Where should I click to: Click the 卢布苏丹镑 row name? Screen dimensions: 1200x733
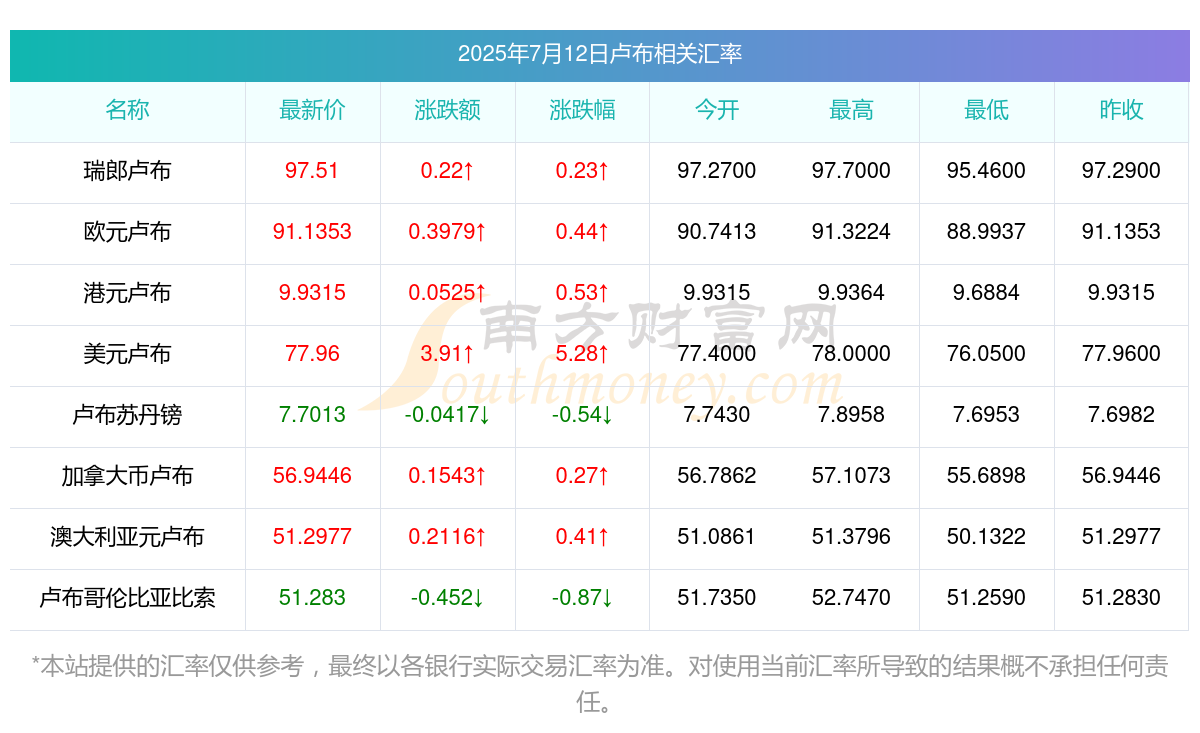(127, 415)
